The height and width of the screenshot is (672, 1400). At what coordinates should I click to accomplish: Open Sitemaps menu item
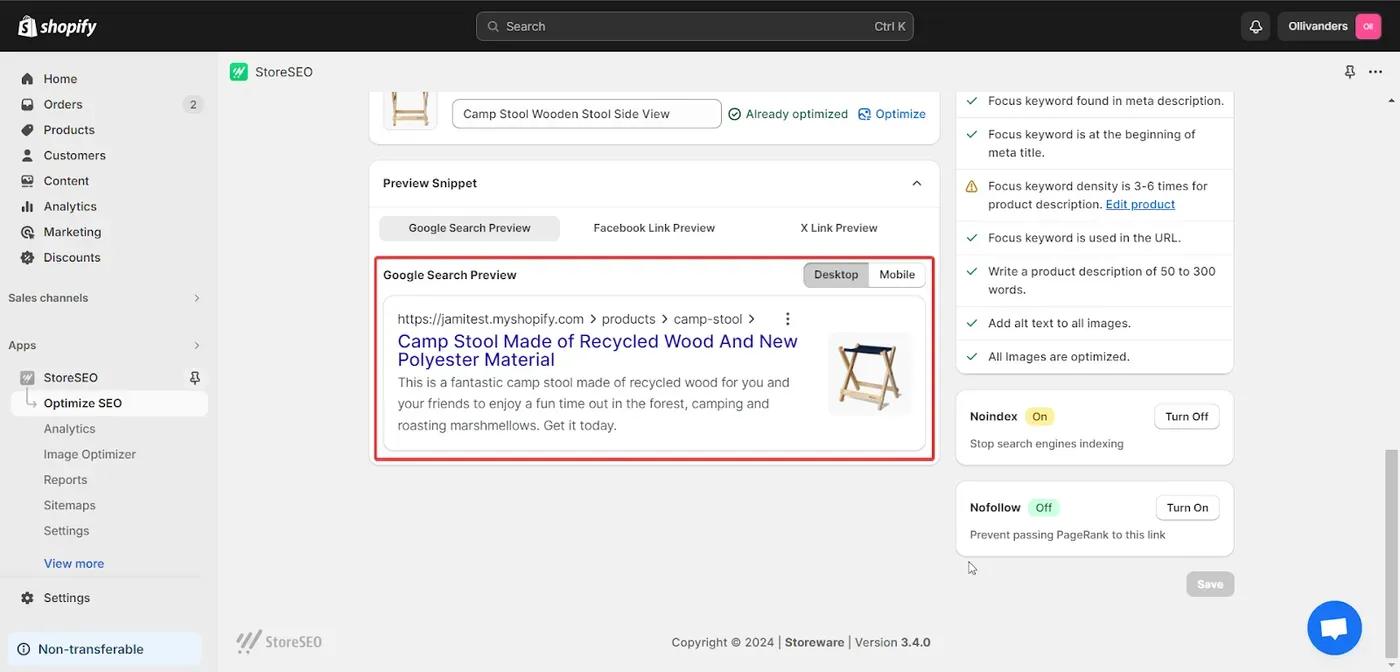[x=70, y=505]
